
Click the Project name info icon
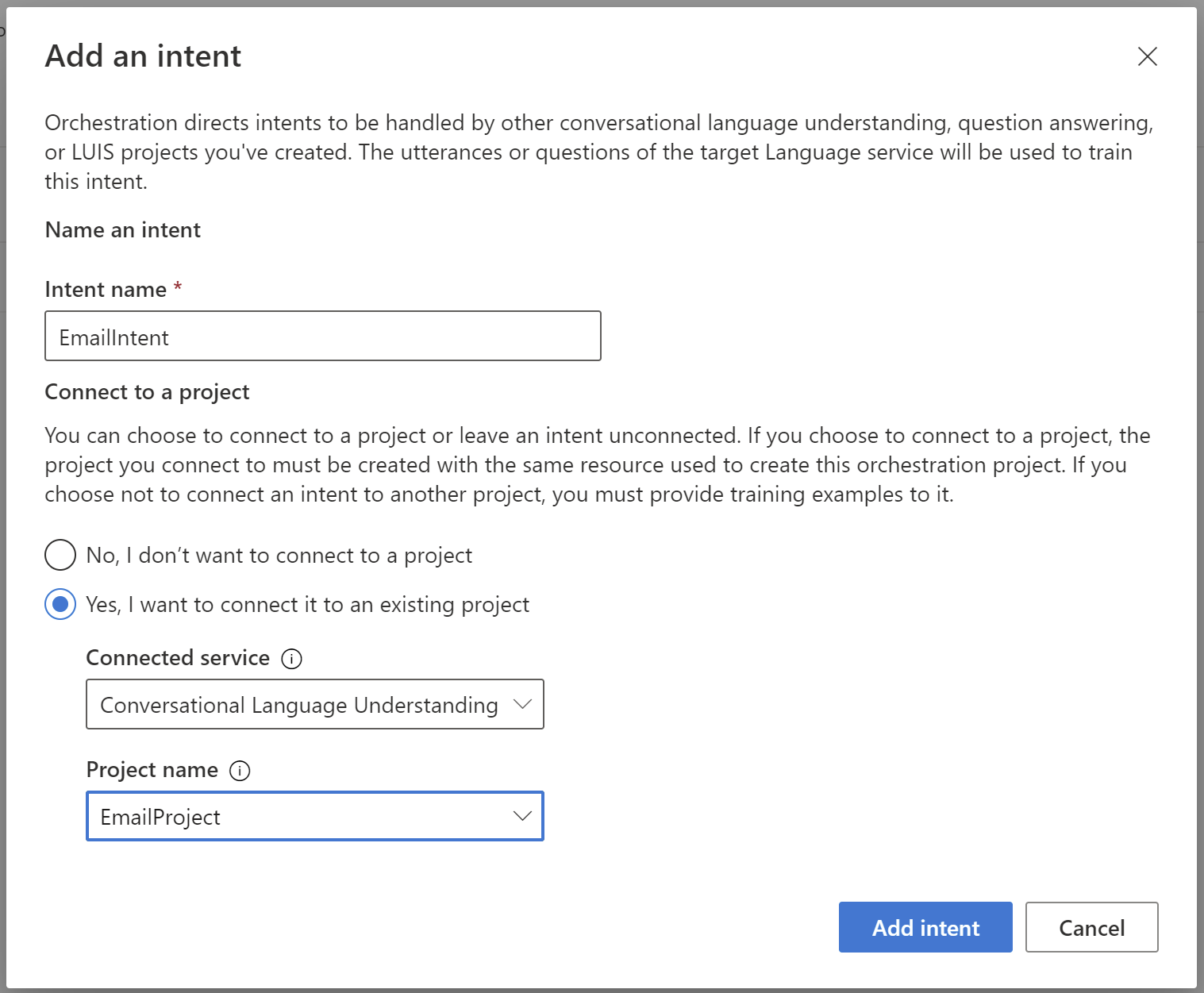click(240, 771)
